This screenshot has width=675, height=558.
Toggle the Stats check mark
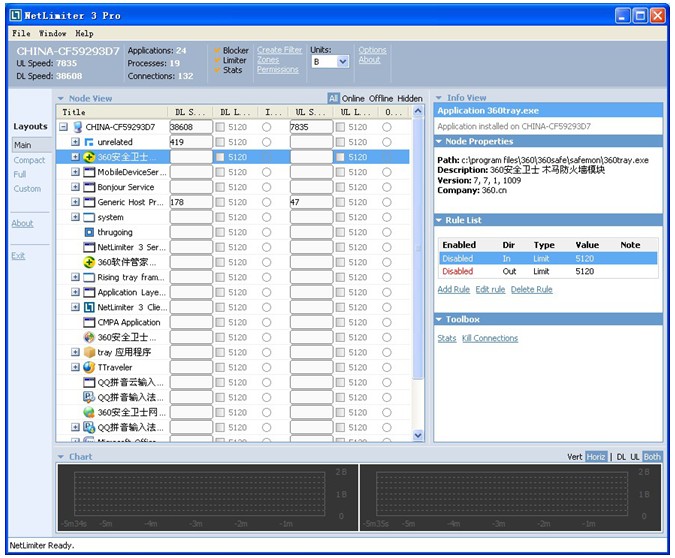click(x=217, y=70)
